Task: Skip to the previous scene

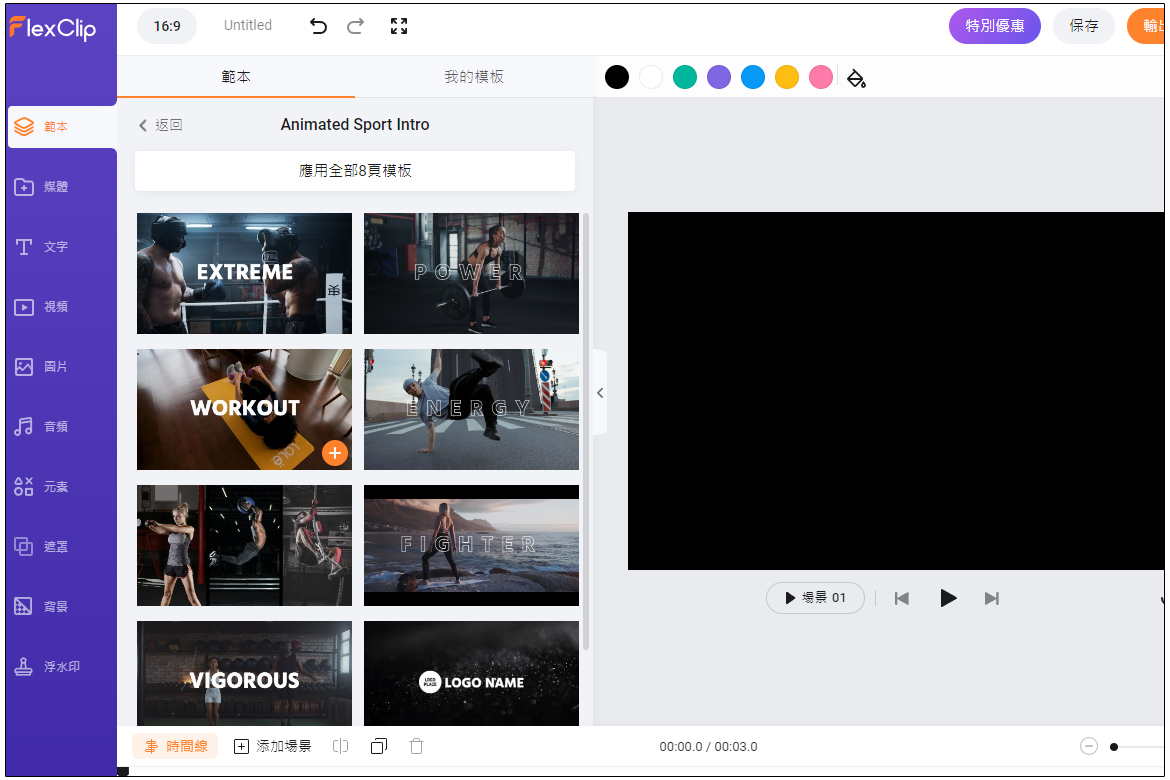Action: click(x=901, y=599)
